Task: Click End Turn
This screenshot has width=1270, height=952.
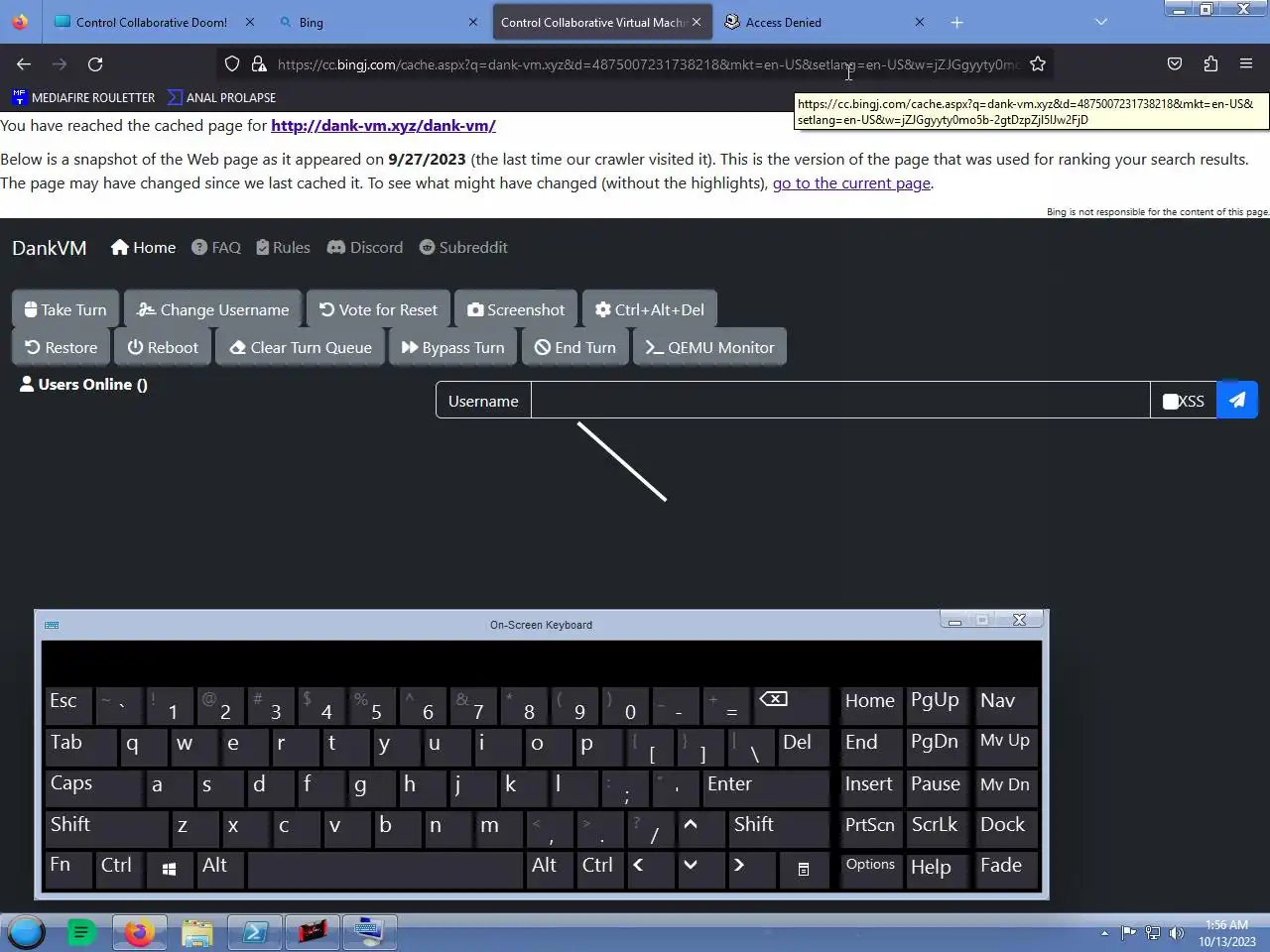Action: pyautogui.click(x=575, y=347)
